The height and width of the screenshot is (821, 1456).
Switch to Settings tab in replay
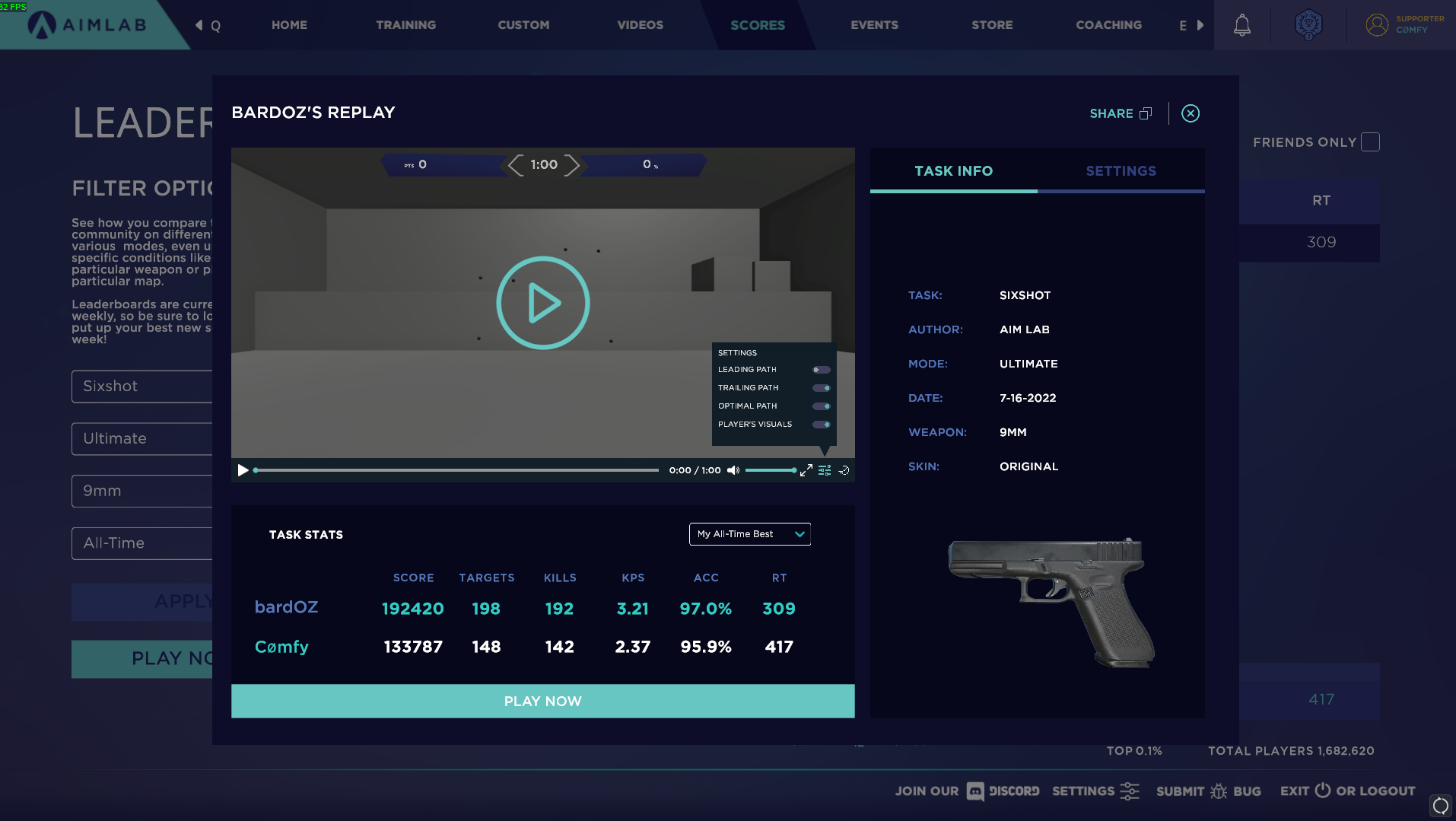point(1121,171)
